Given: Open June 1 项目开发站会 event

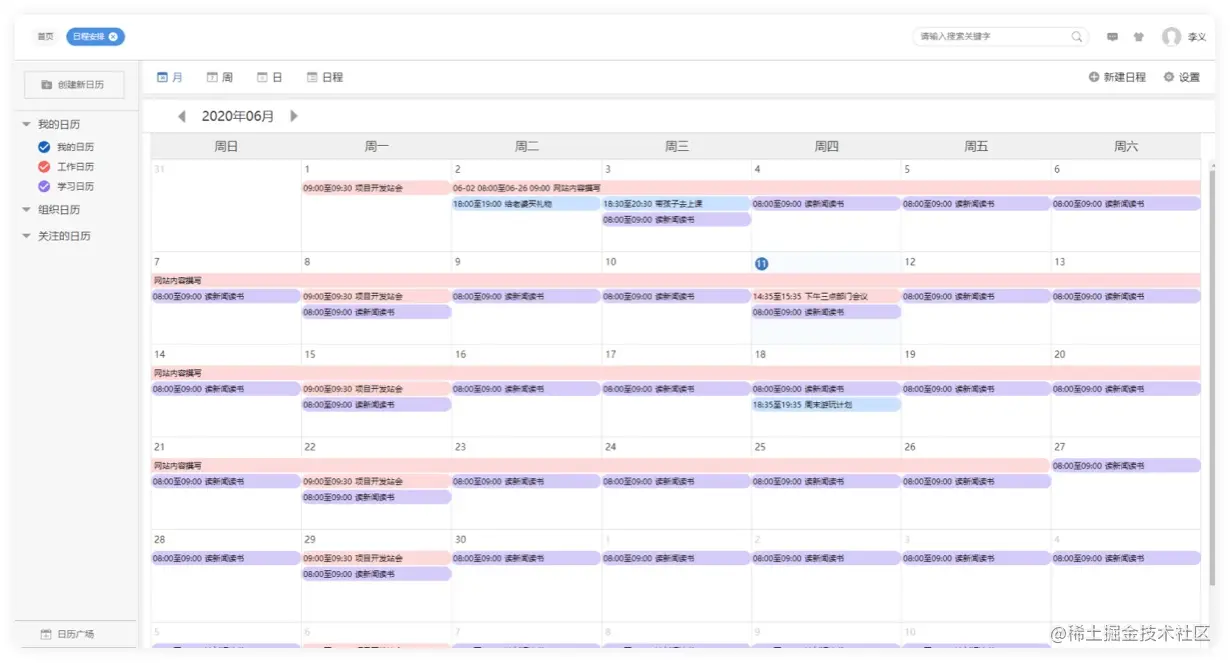Looking at the screenshot, I should 376,188.
